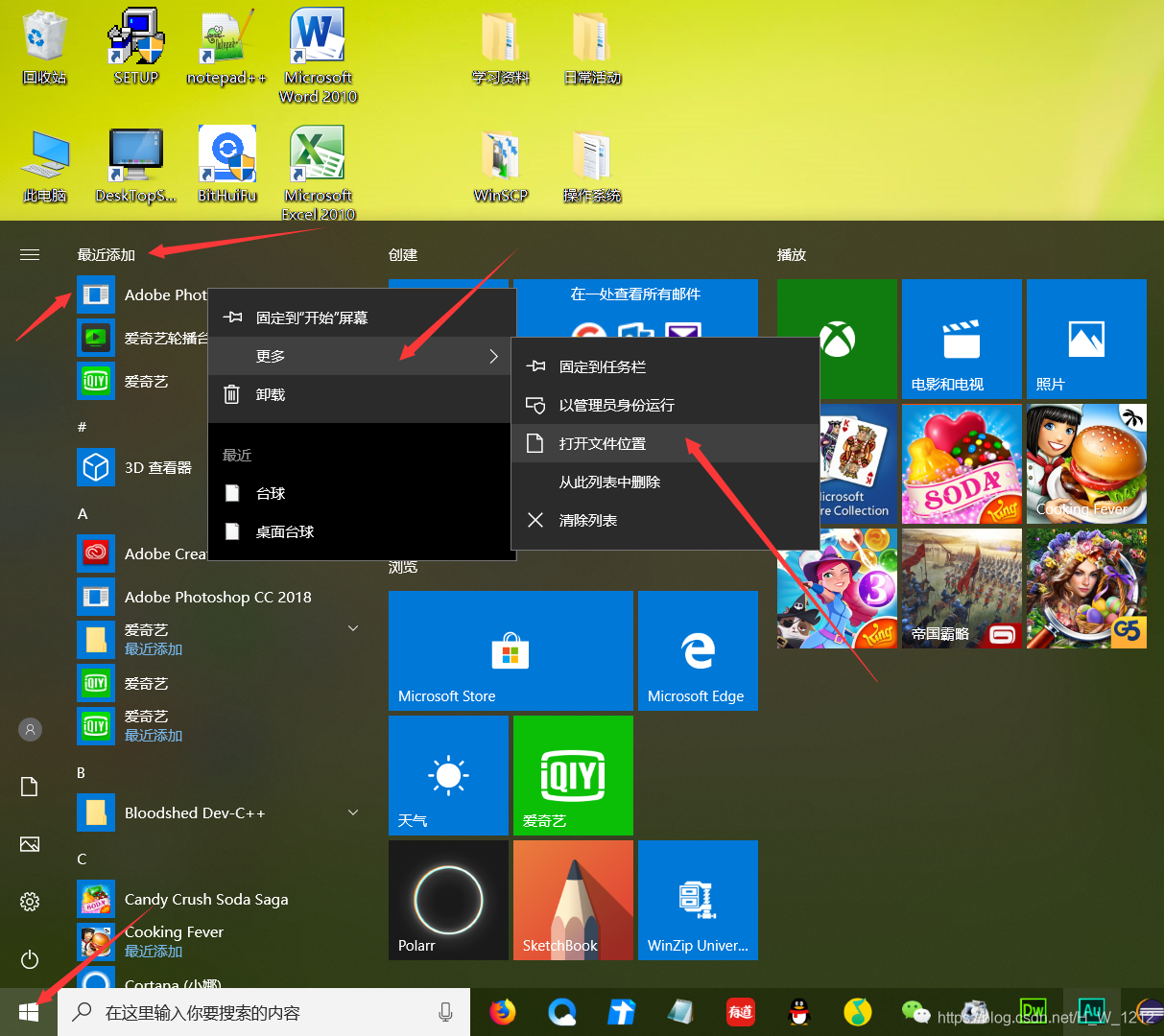Open Pictures icon in Start sidebar

(30, 844)
